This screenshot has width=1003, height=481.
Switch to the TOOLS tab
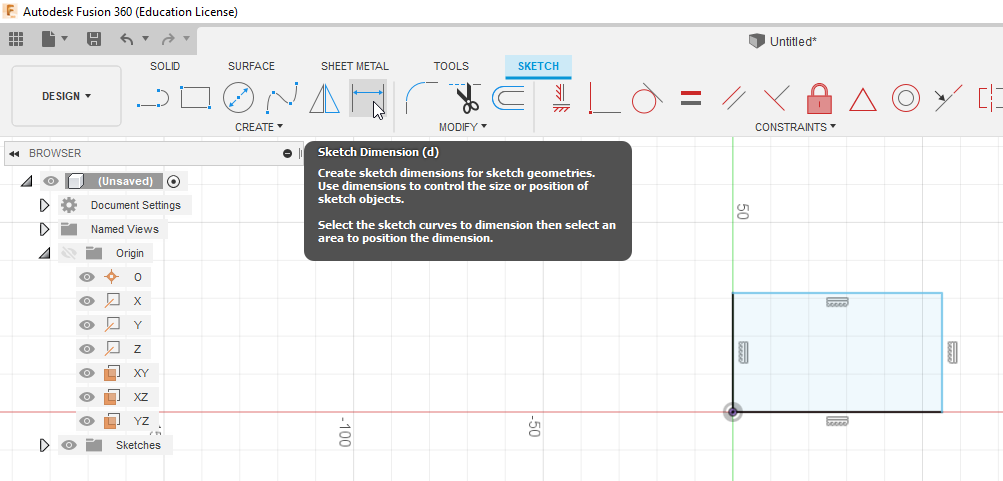[x=451, y=66]
